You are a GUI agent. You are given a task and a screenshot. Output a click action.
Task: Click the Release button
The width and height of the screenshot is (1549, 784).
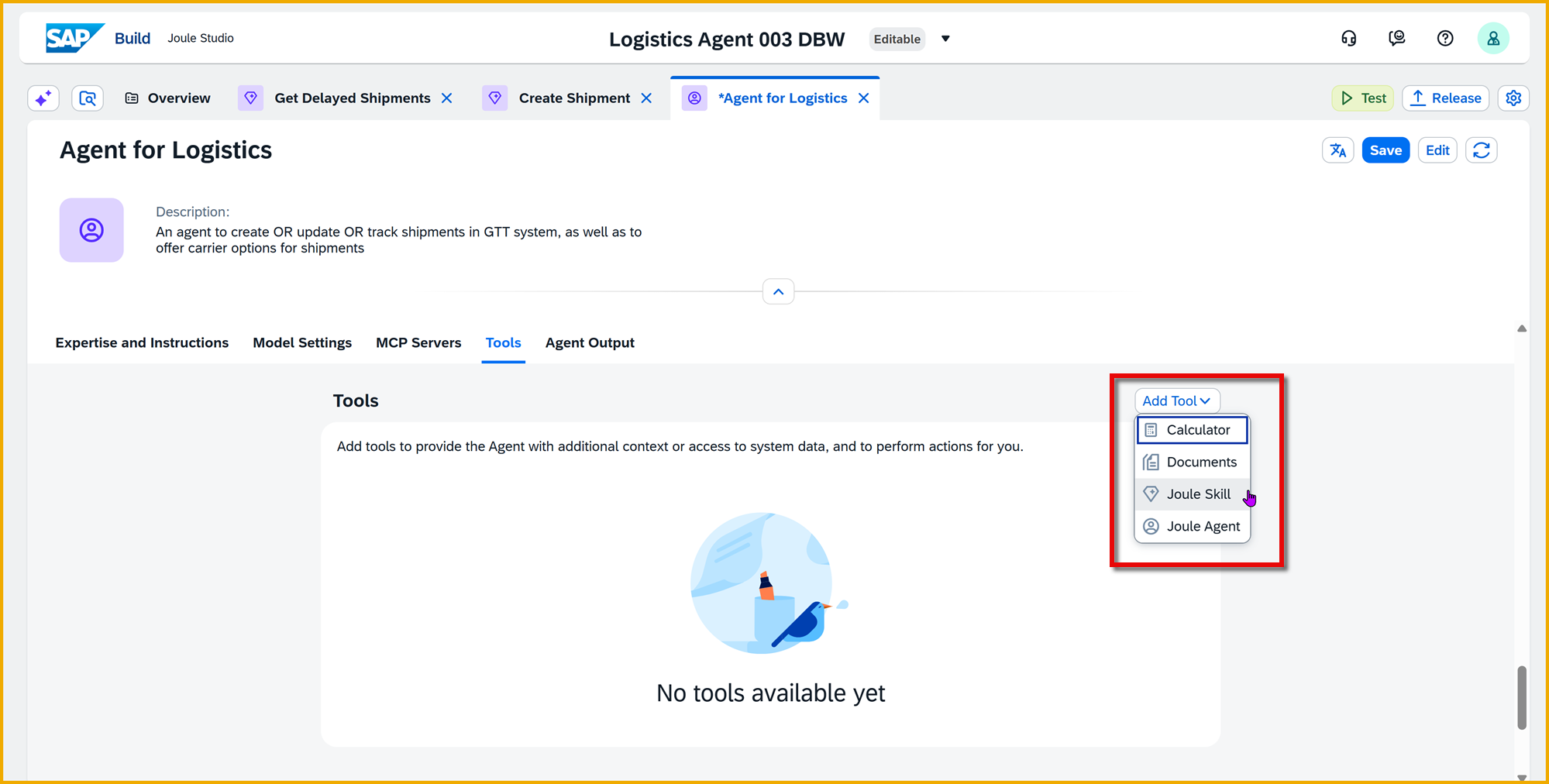pyautogui.click(x=1446, y=98)
